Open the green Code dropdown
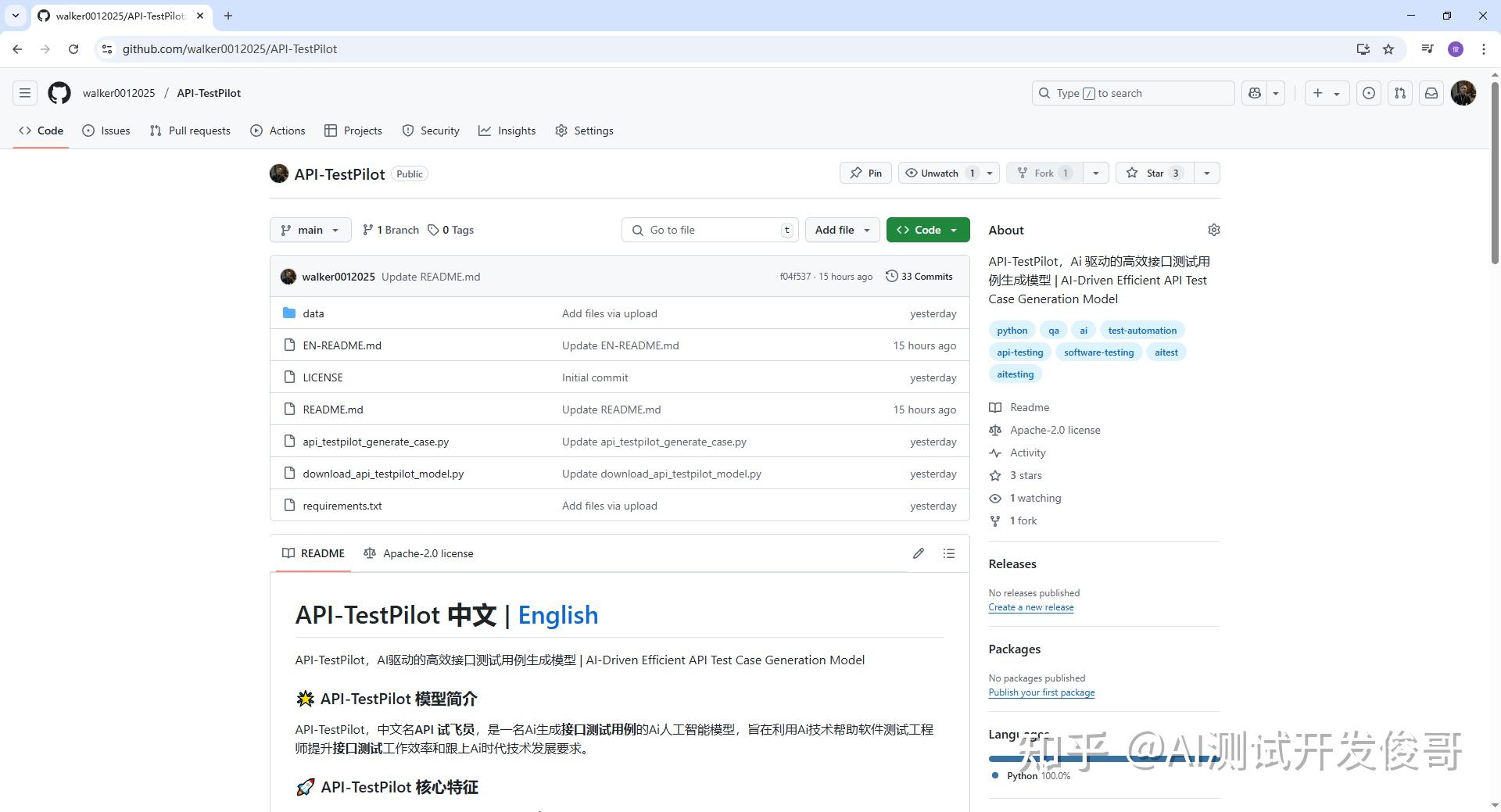The height and width of the screenshot is (812, 1501). pos(928,230)
